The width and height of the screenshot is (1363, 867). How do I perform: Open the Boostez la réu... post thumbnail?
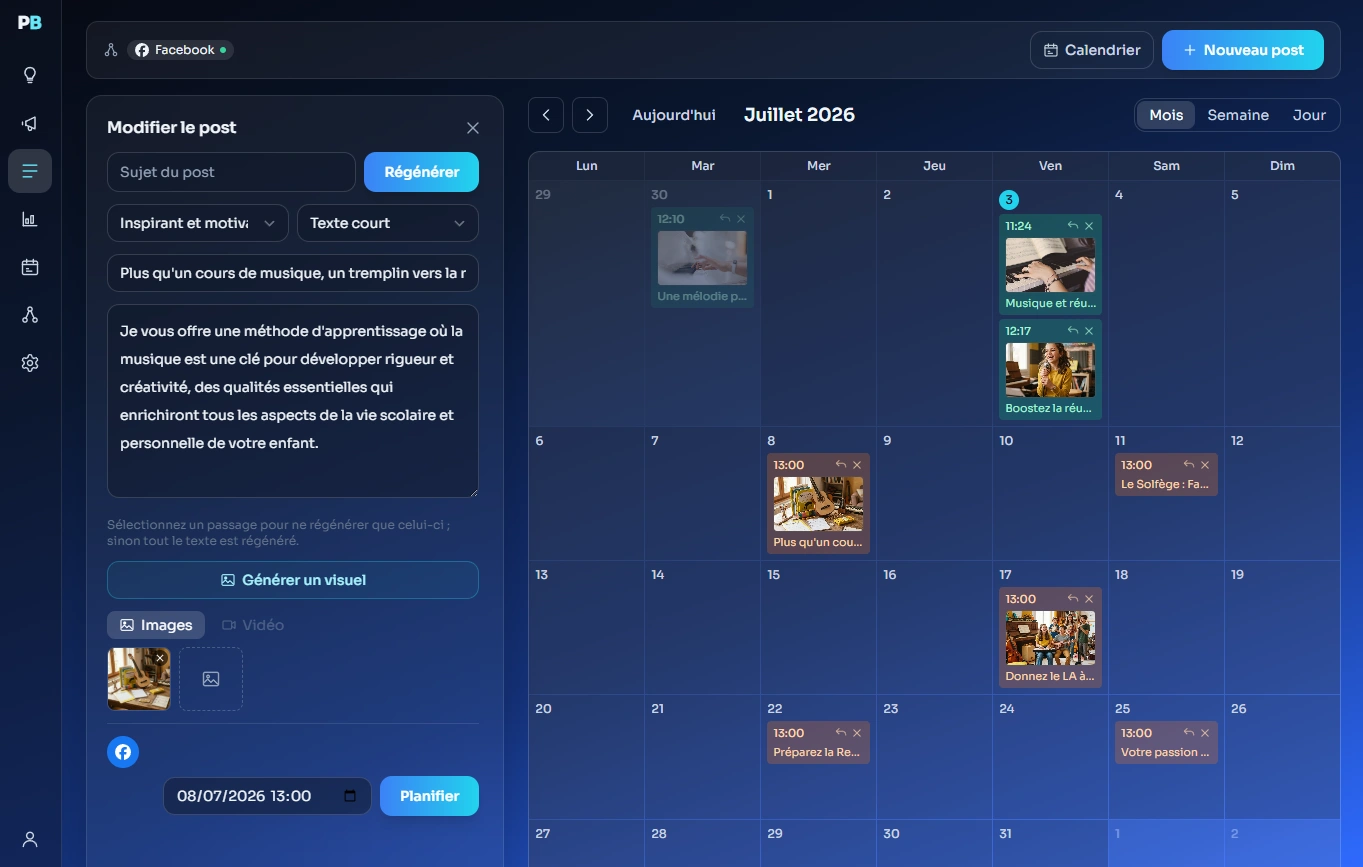click(1050, 370)
